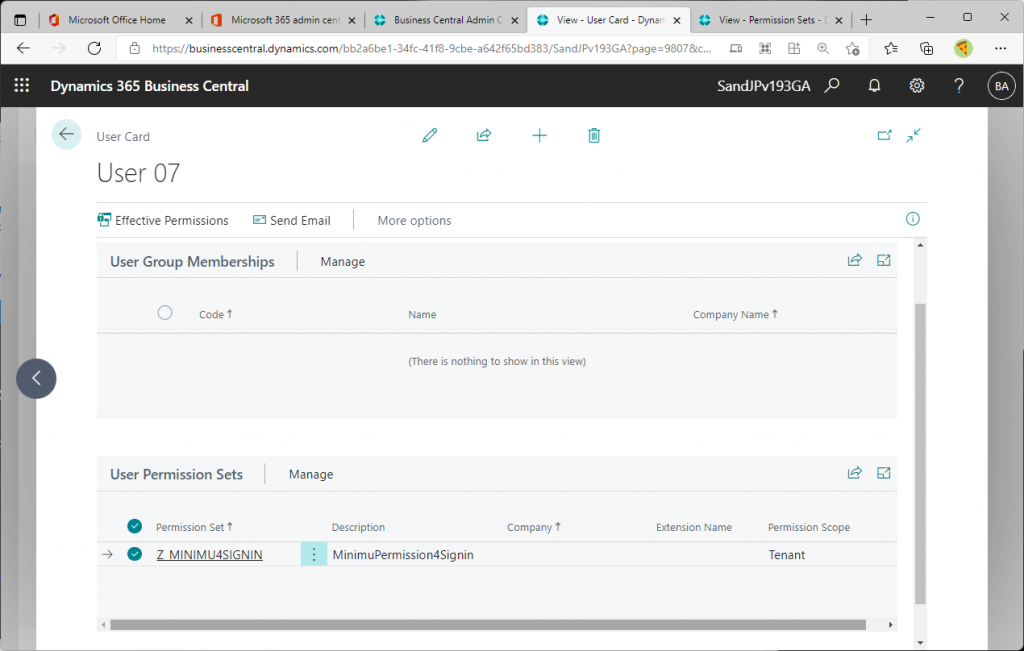The image size is (1024, 651).
Task: Click the collapse page arrows icon
Action: (x=913, y=135)
